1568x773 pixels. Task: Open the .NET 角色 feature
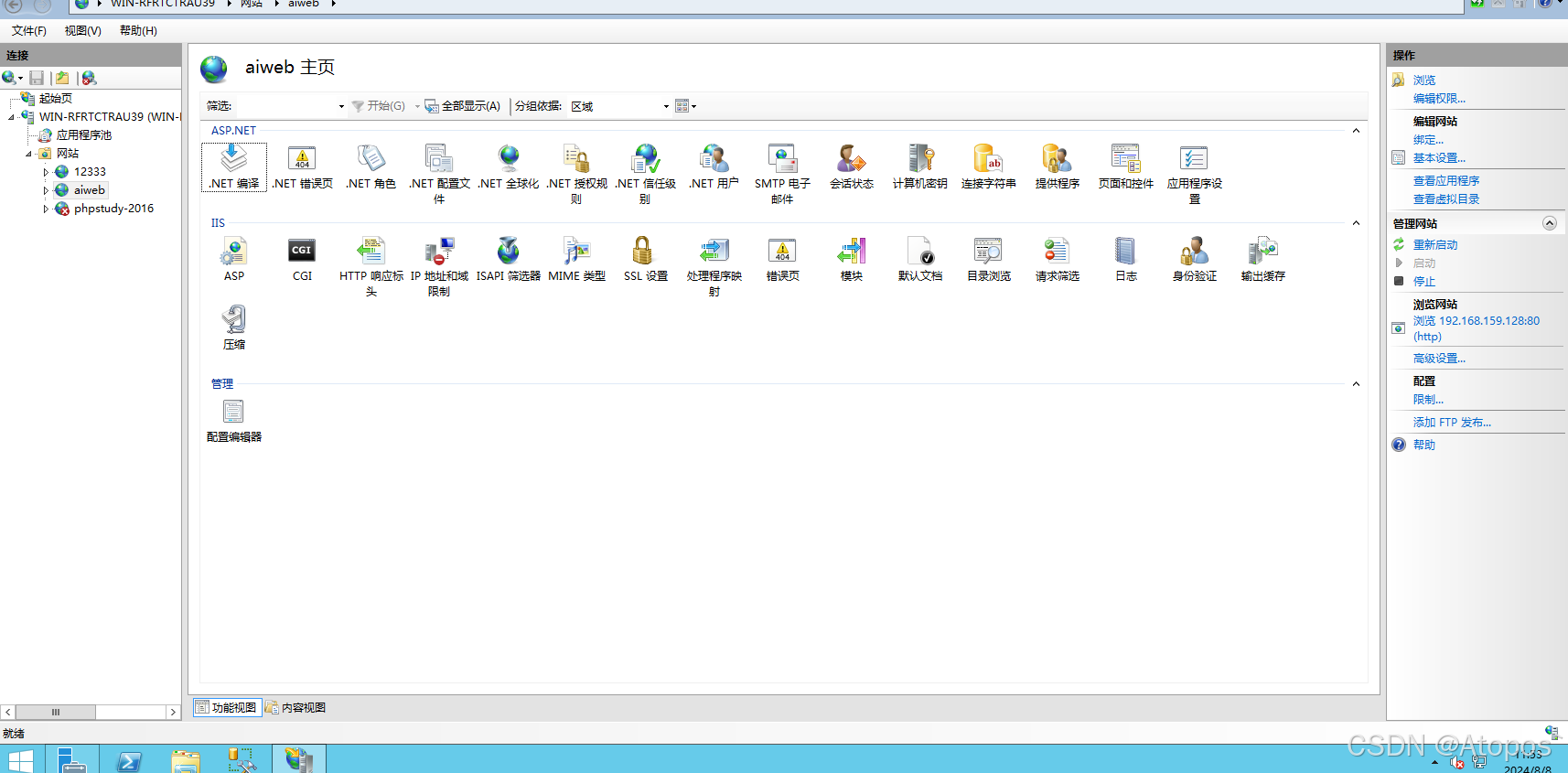coord(371,166)
